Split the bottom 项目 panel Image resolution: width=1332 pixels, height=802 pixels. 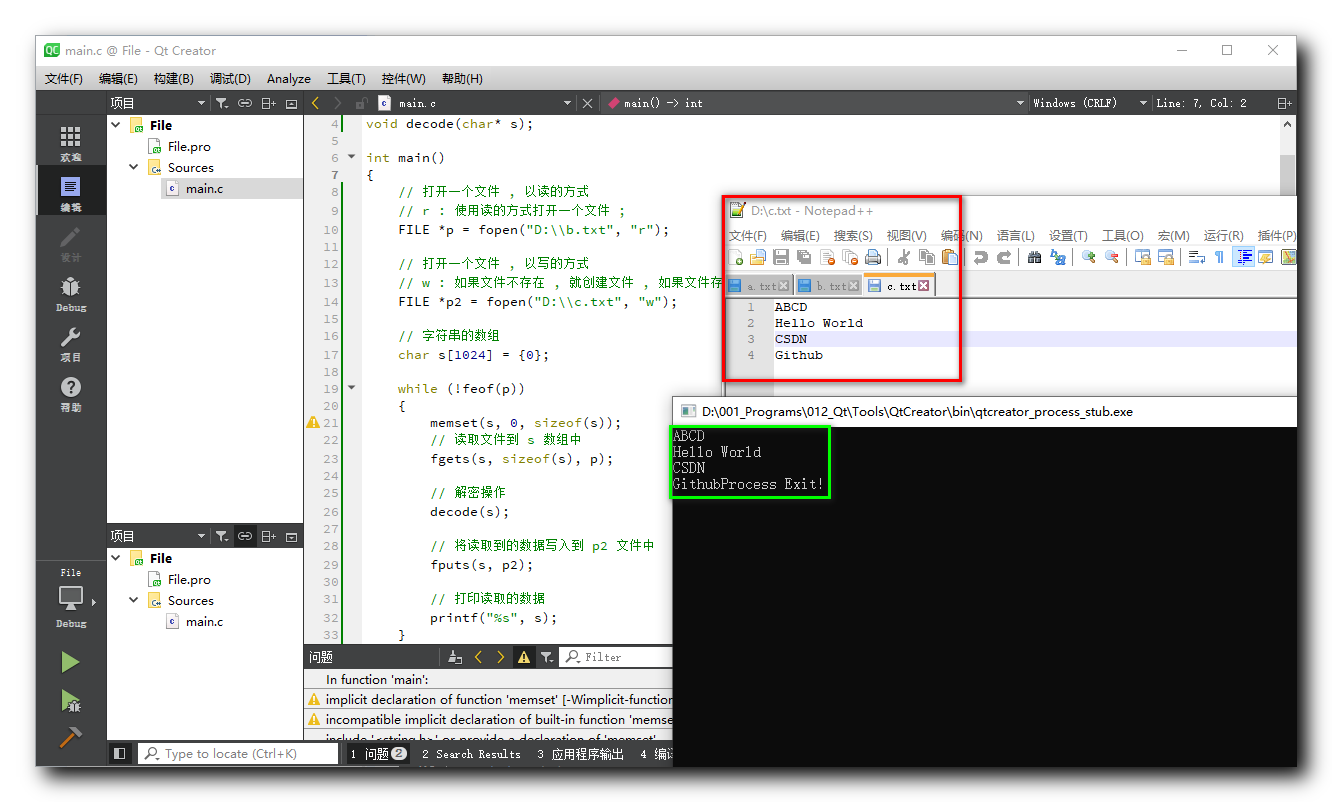click(x=268, y=536)
